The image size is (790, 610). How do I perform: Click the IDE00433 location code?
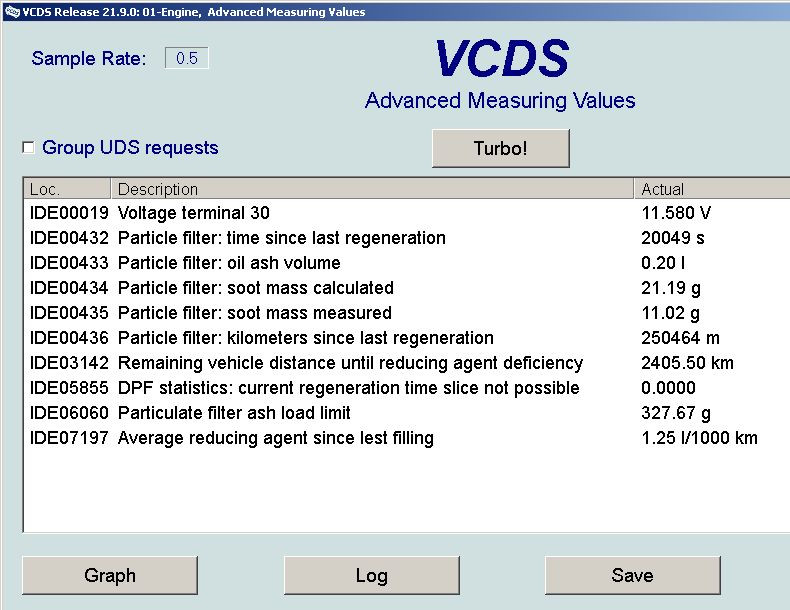point(69,263)
